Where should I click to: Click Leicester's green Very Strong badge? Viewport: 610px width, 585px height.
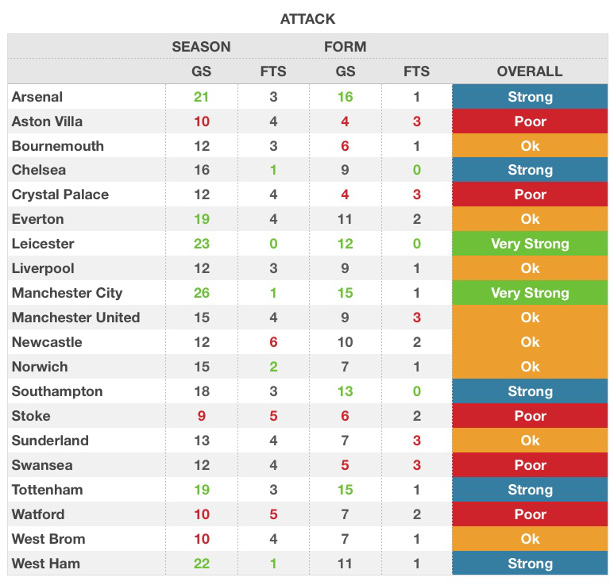pos(529,244)
